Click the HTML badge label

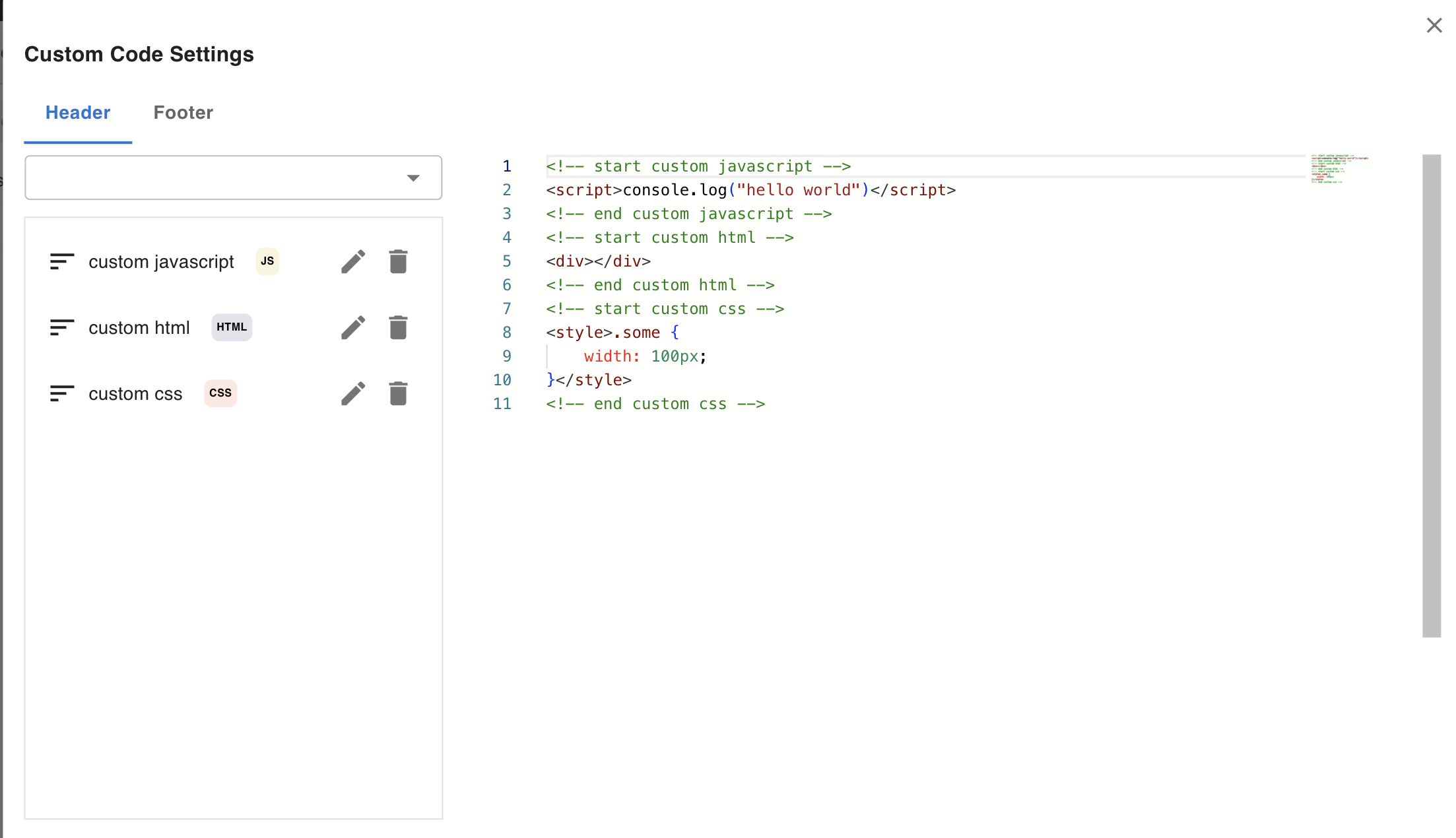pos(232,327)
